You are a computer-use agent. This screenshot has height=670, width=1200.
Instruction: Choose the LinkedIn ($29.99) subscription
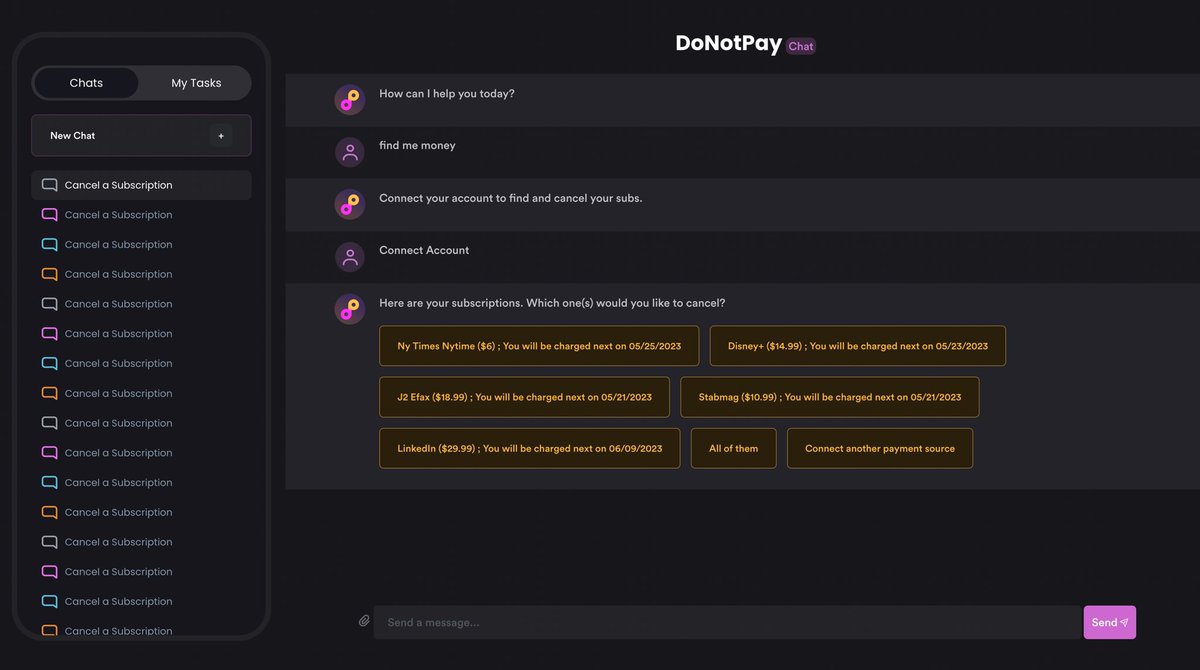529,449
